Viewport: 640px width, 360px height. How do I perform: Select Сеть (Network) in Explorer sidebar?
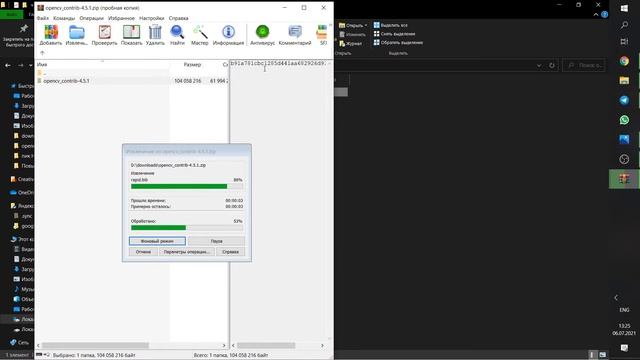pyautogui.click(x=19, y=342)
